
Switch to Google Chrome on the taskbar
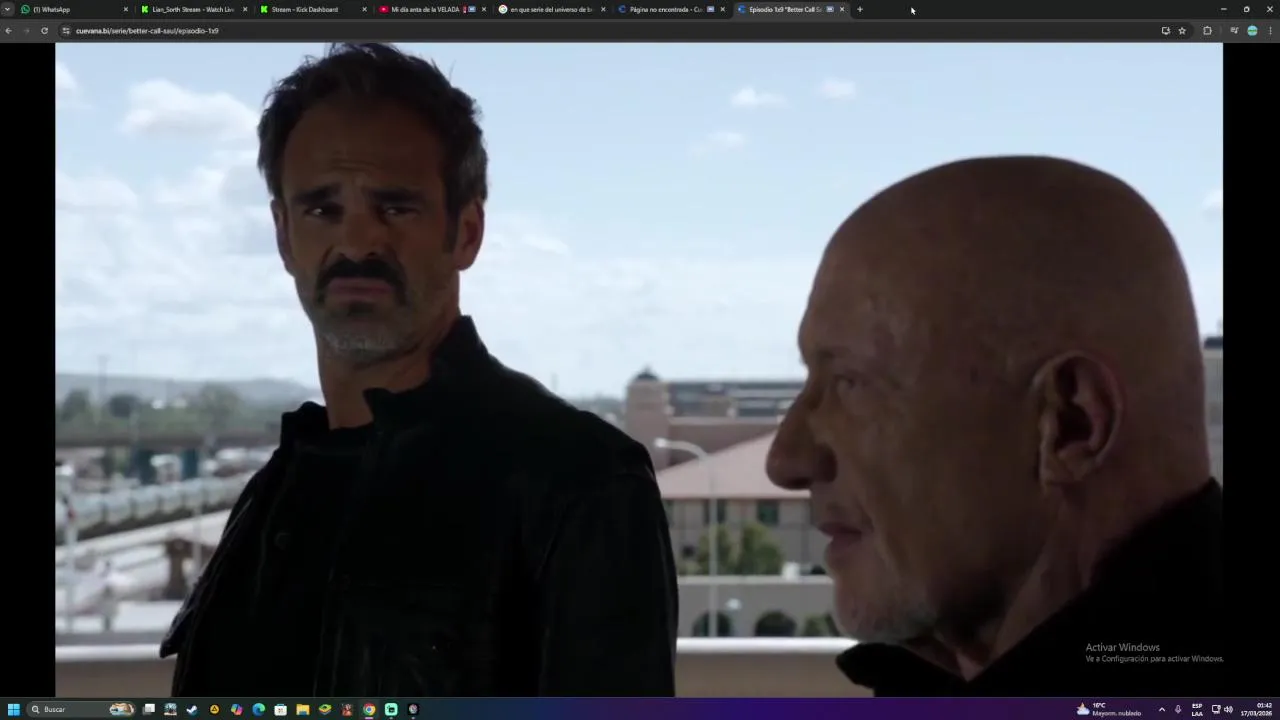[x=369, y=709]
